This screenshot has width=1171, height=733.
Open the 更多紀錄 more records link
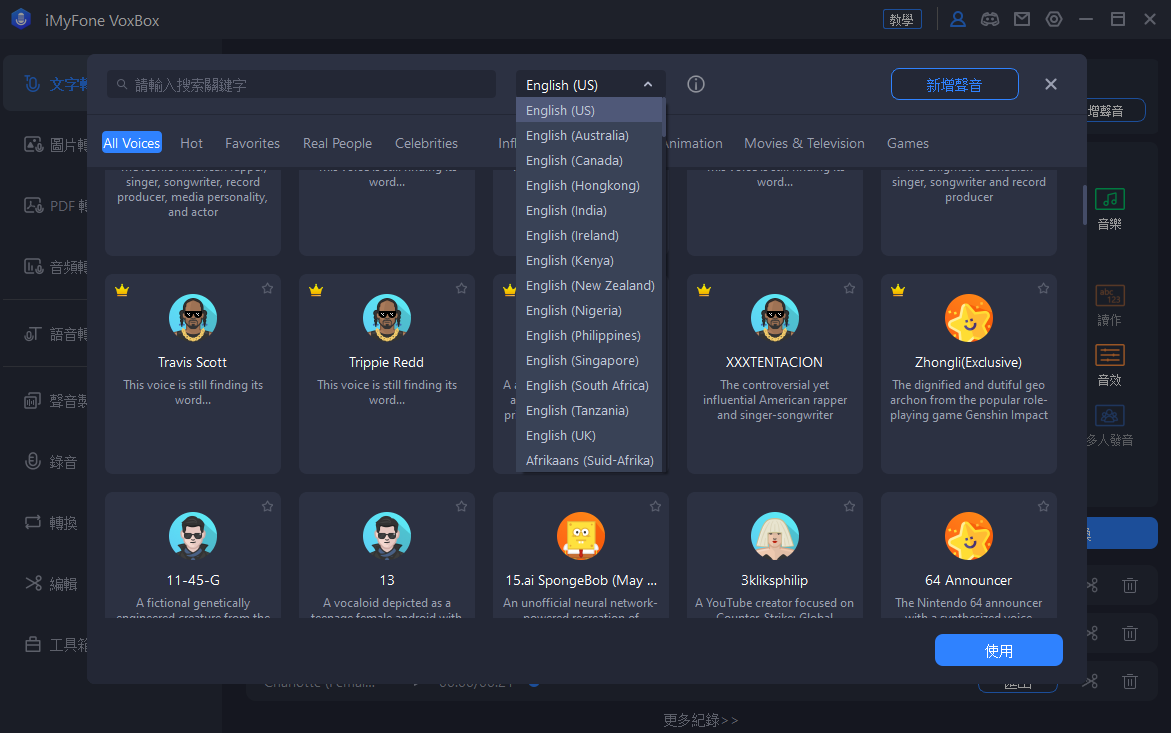tap(701, 720)
